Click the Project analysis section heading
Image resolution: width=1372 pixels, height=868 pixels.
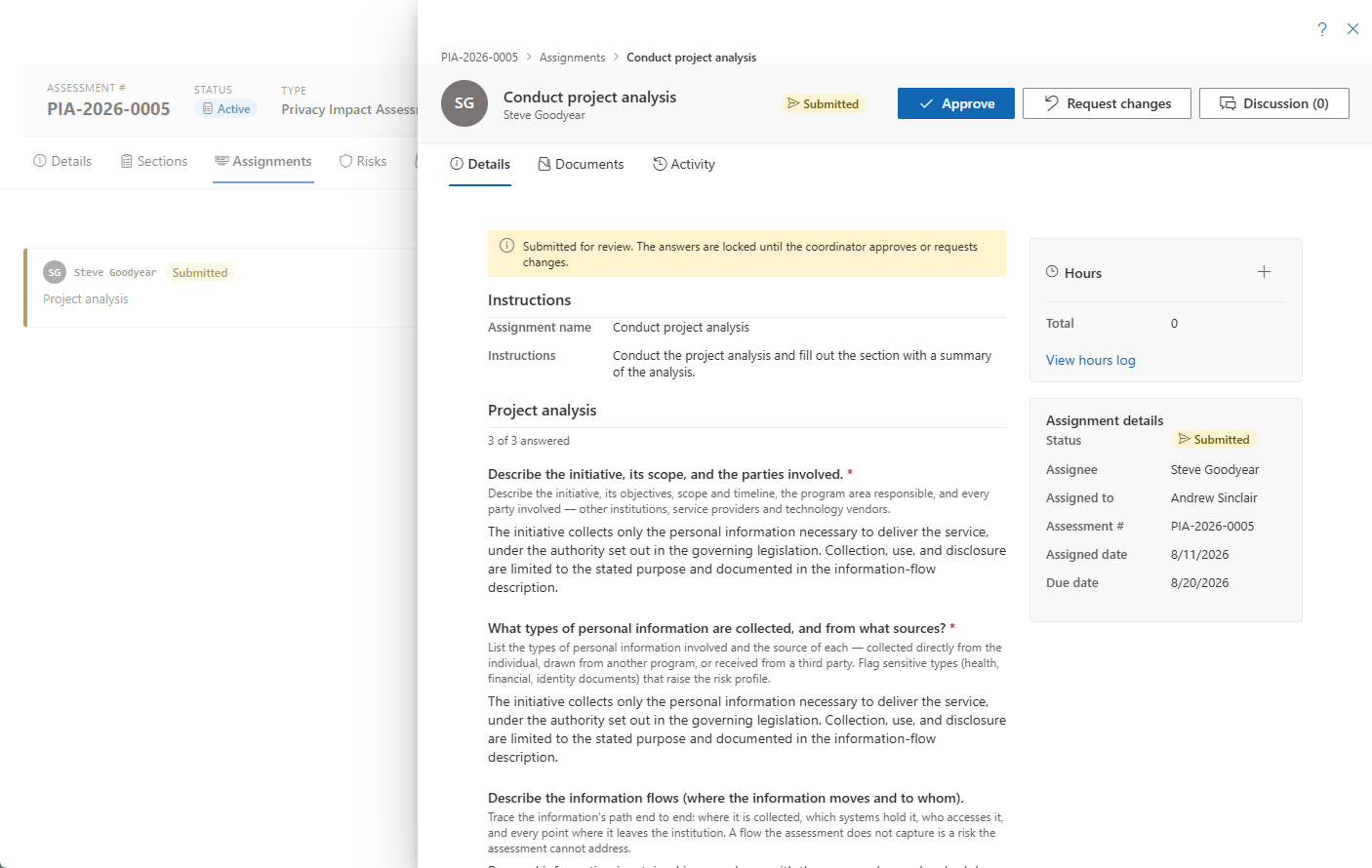[542, 411]
